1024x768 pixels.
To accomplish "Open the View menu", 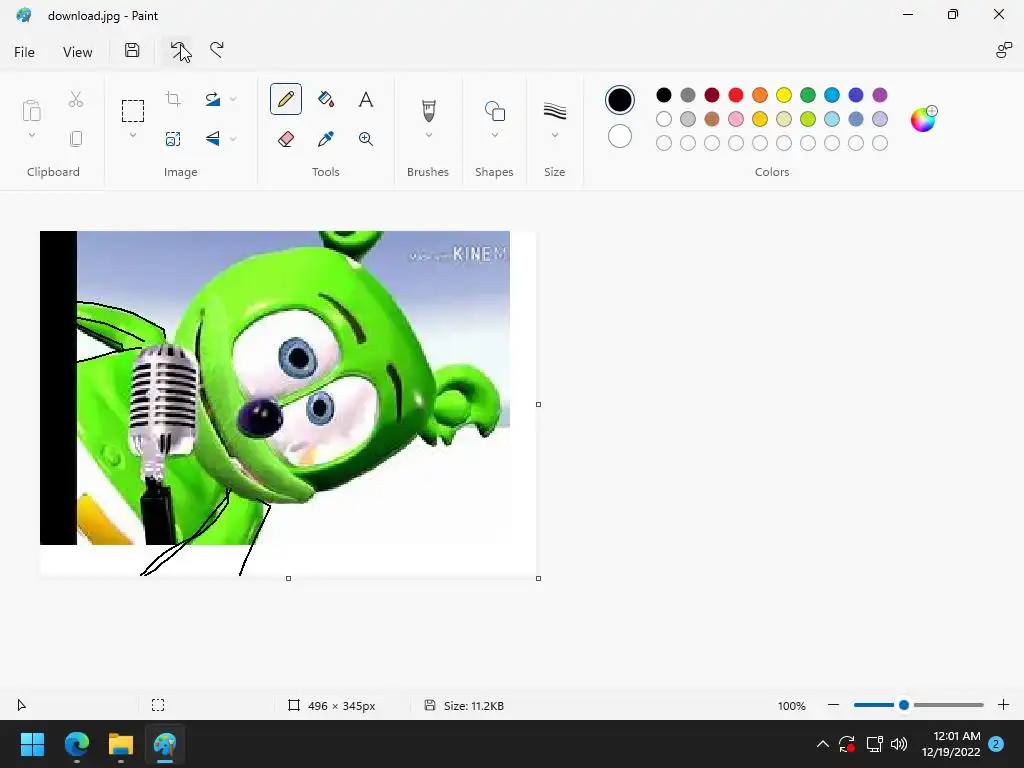I will pyautogui.click(x=78, y=52).
